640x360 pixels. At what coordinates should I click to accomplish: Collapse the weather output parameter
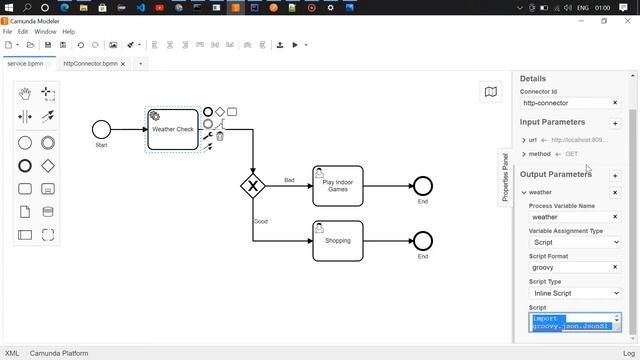tap(524, 192)
